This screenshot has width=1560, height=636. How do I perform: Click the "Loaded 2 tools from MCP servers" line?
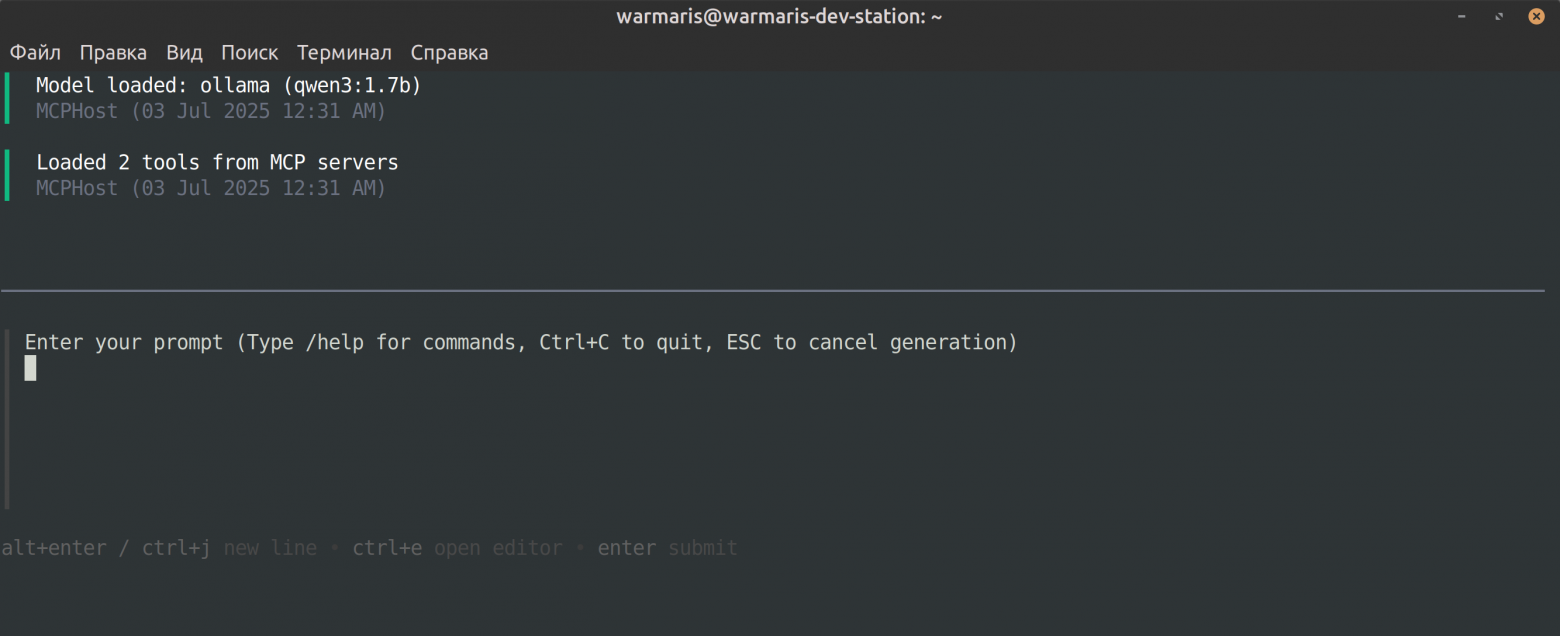[x=217, y=162]
